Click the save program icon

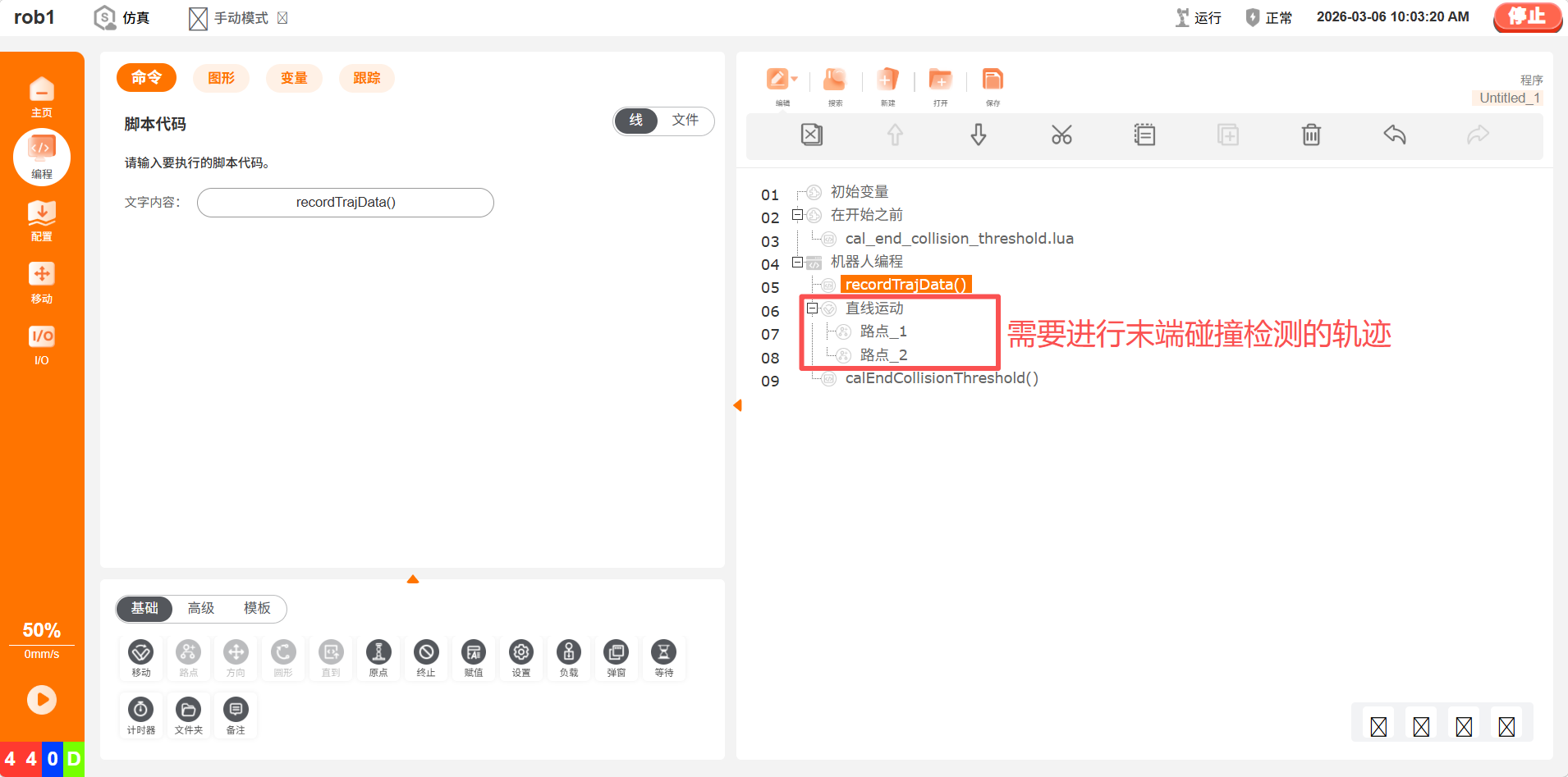993,86
